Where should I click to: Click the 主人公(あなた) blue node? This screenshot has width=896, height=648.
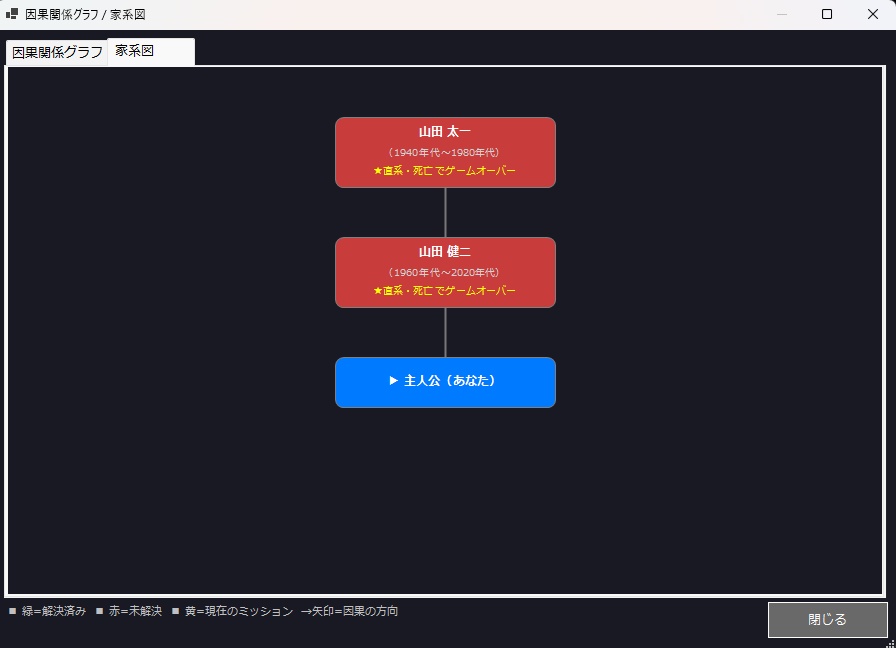pyautogui.click(x=445, y=382)
